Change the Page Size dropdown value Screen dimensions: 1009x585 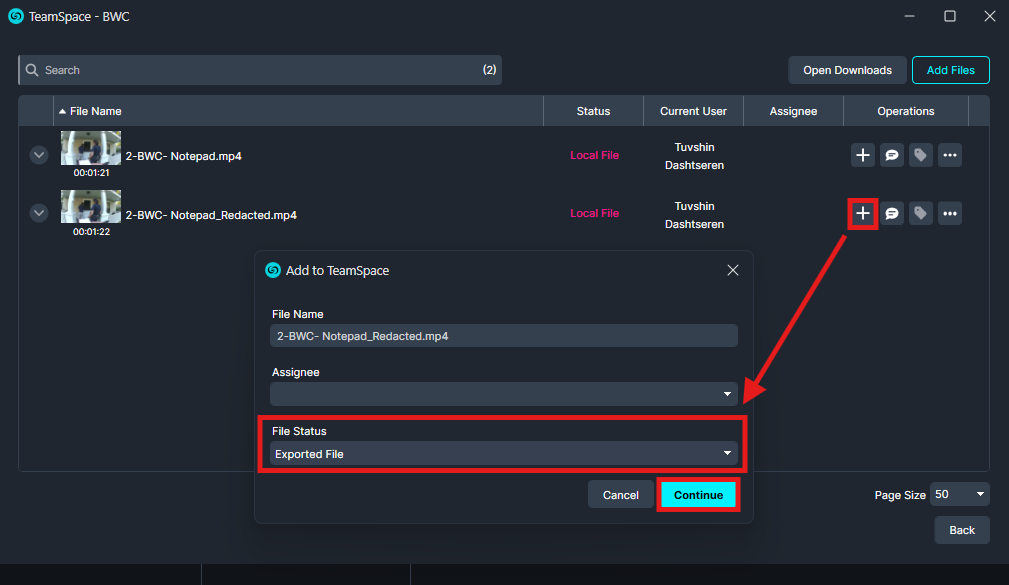(x=959, y=494)
